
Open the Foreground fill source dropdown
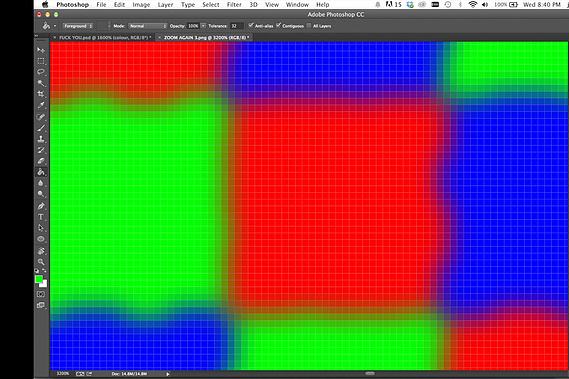pyautogui.click(x=78, y=26)
